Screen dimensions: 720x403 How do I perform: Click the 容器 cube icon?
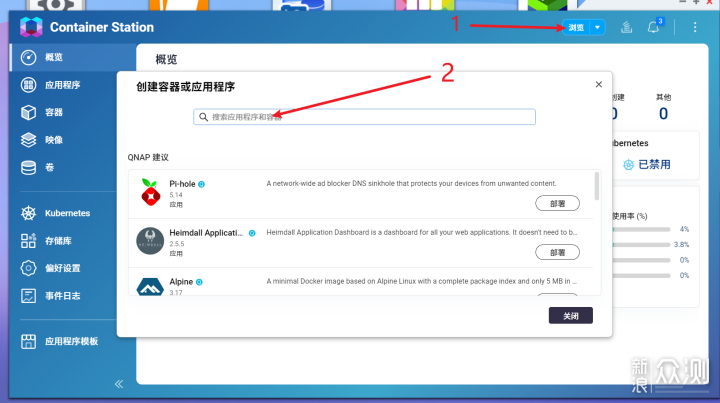pyautogui.click(x=28, y=112)
